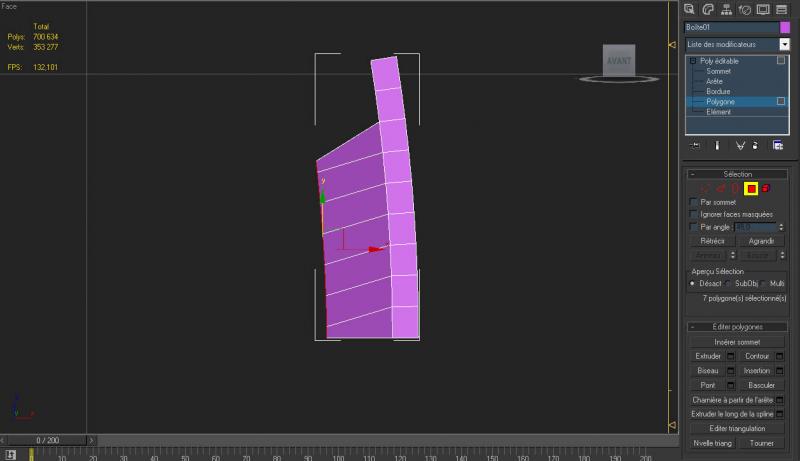
Task: Open the Hierarchy command panel tab
Action: click(x=726, y=9)
